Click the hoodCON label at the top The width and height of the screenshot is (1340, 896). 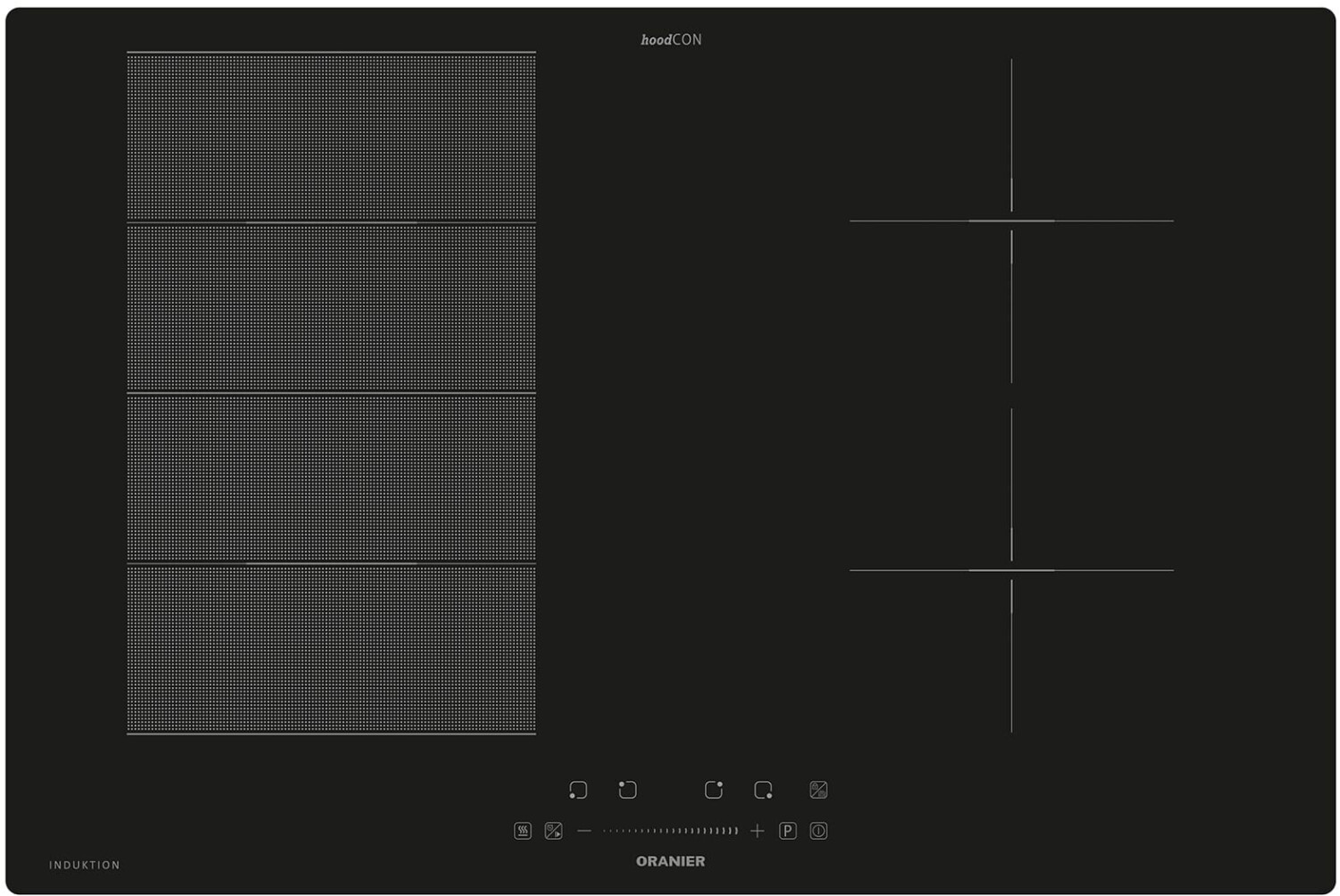(x=671, y=39)
